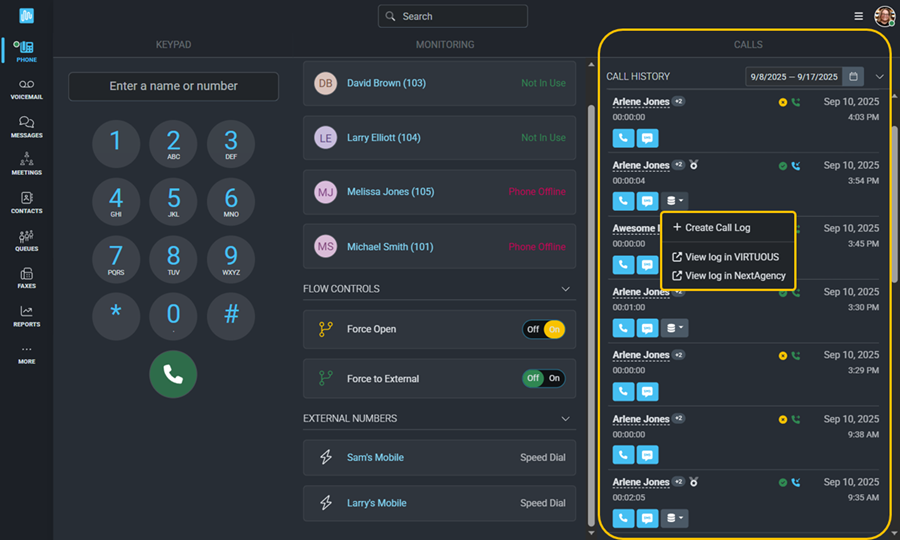Message contact from the 9:35 AM entry
Viewport: 900px width, 540px height.
tap(647, 518)
